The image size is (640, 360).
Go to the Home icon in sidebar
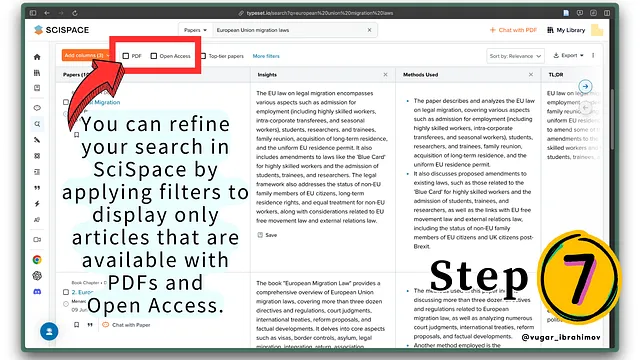[x=37, y=57]
